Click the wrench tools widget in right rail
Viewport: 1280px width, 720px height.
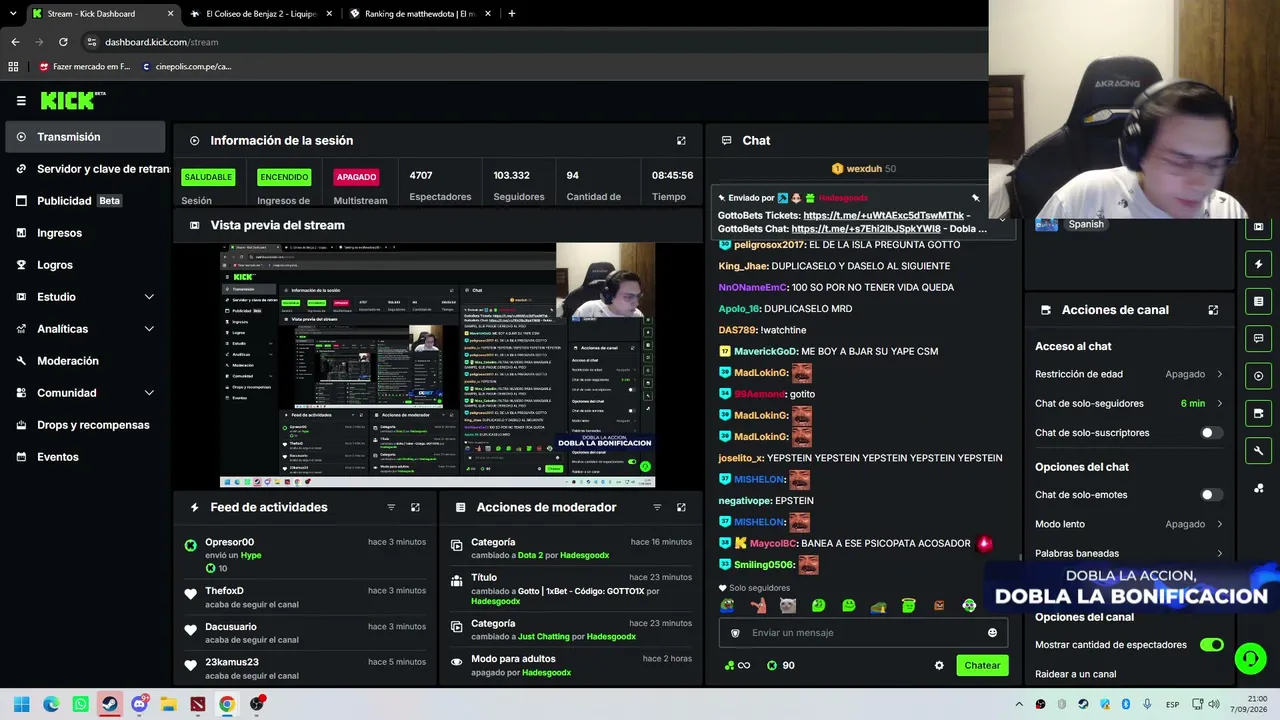coord(1259,451)
